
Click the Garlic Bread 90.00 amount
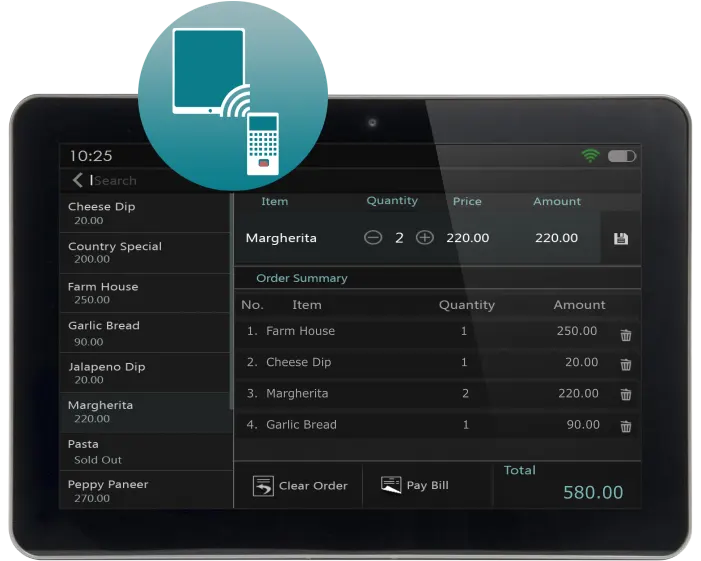point(583,425)
